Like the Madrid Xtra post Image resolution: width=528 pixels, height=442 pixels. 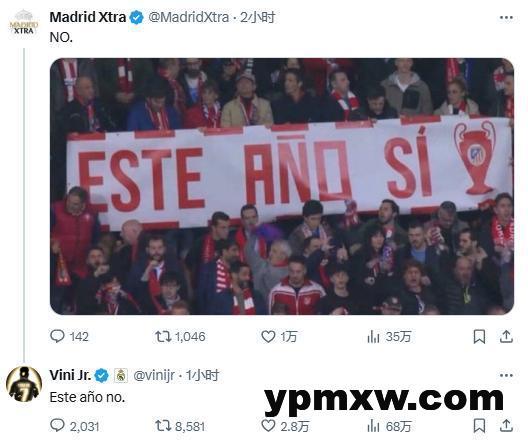[x=279, y=336]
